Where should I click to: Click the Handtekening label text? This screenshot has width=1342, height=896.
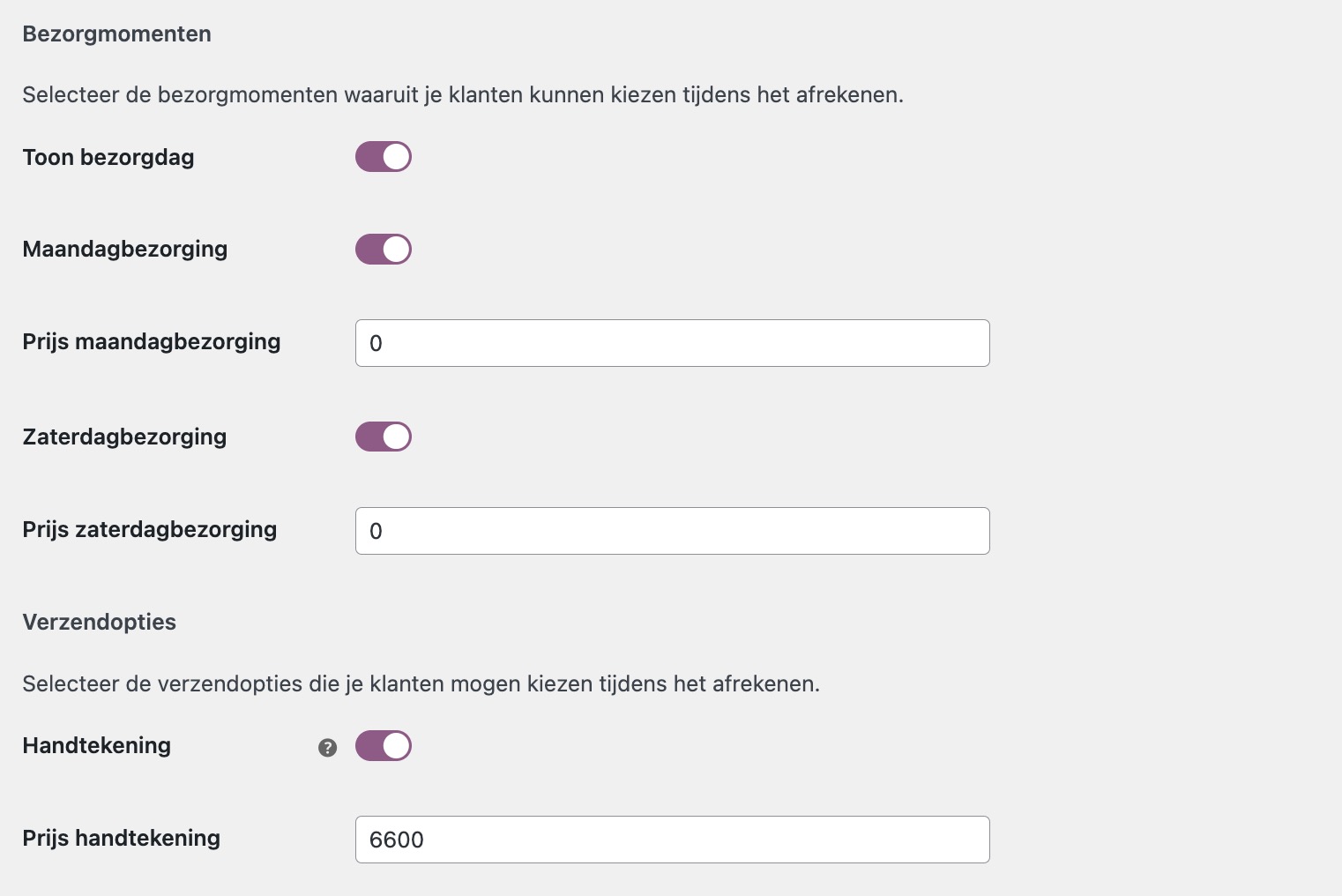(96, 745)
